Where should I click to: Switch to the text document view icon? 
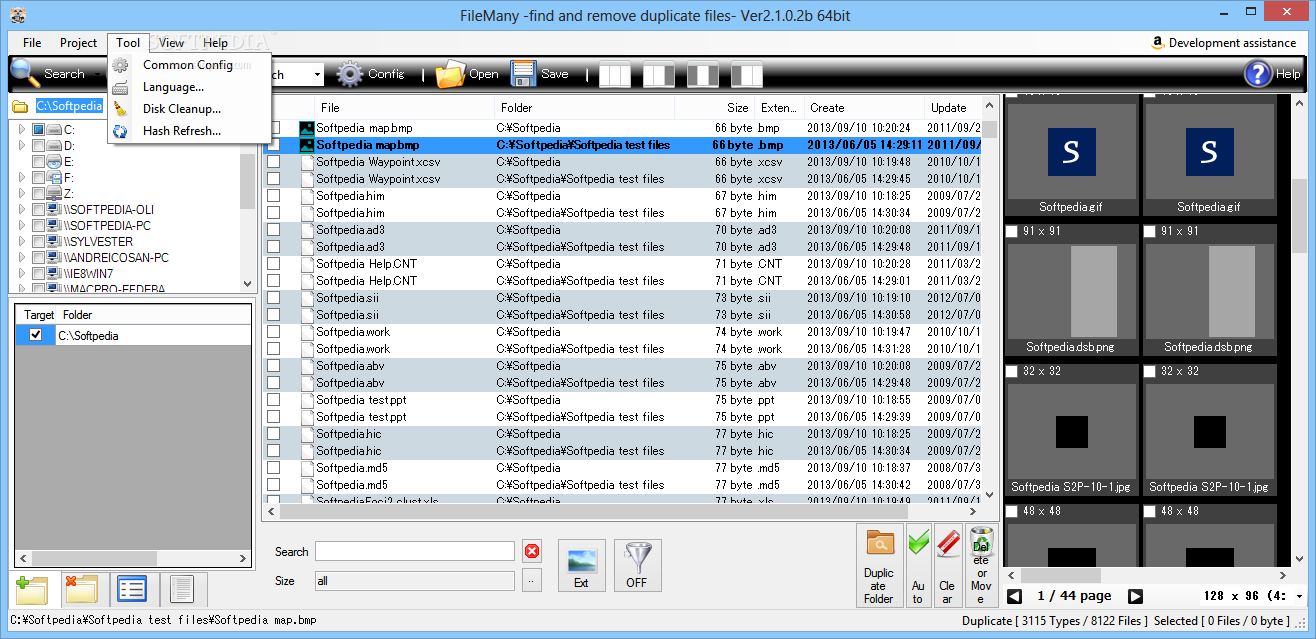pyautogui.click(x=182, y=589)
